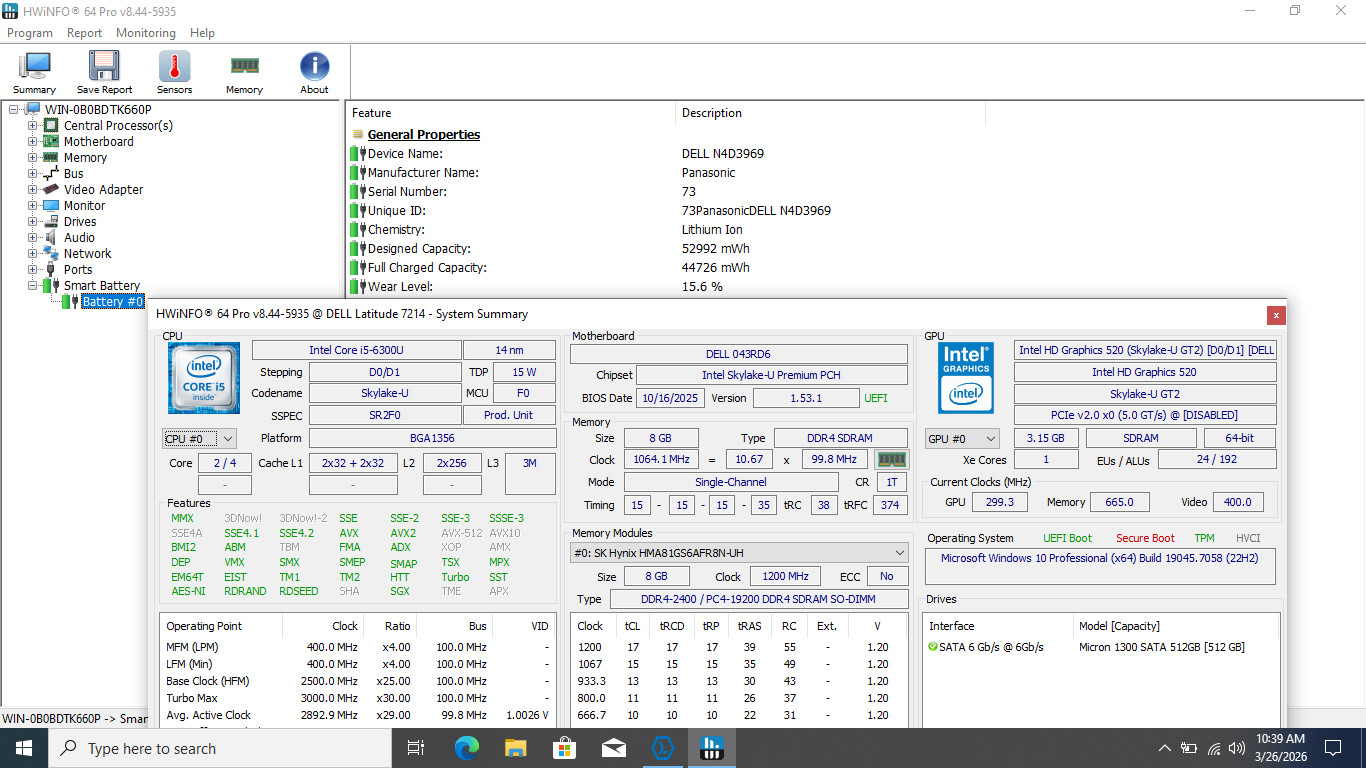Select the Motherboard icon in the tree

tap(51, 142)
